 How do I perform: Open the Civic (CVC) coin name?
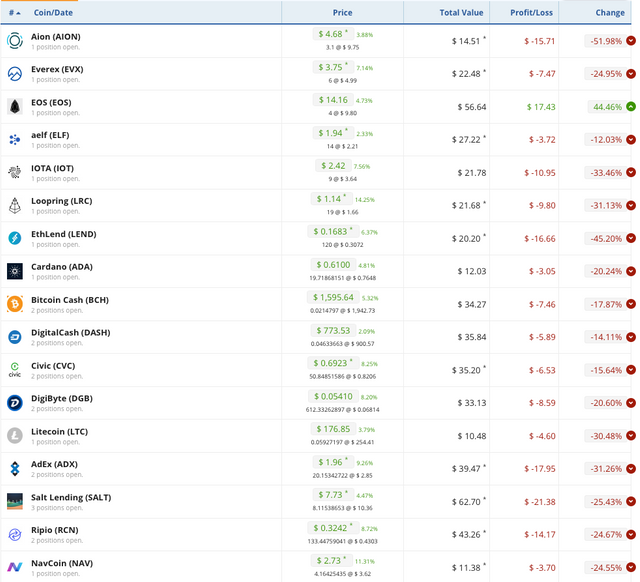tap(53, 366)
